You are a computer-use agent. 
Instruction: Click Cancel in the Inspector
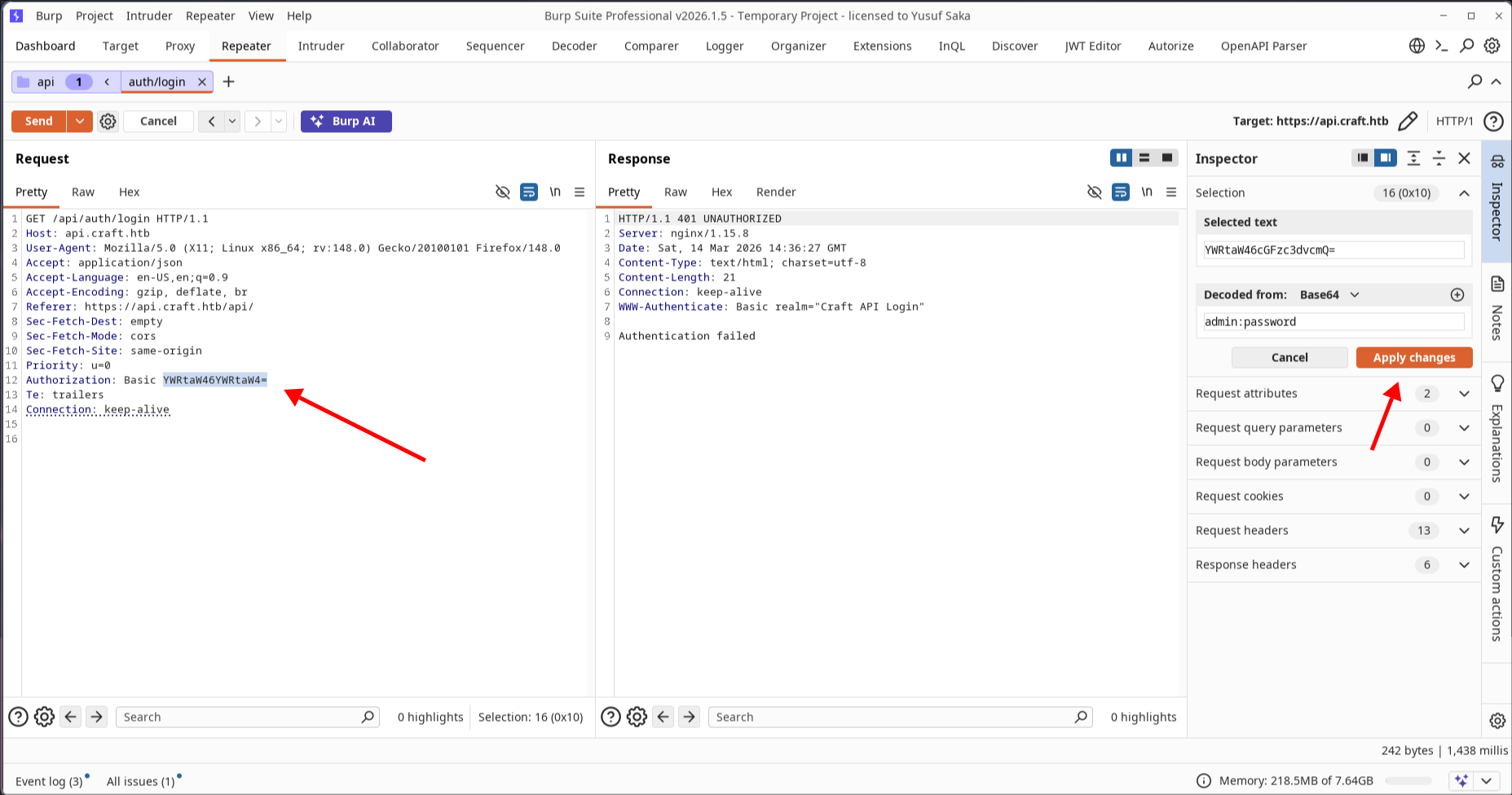click(x=1289, y=357)
